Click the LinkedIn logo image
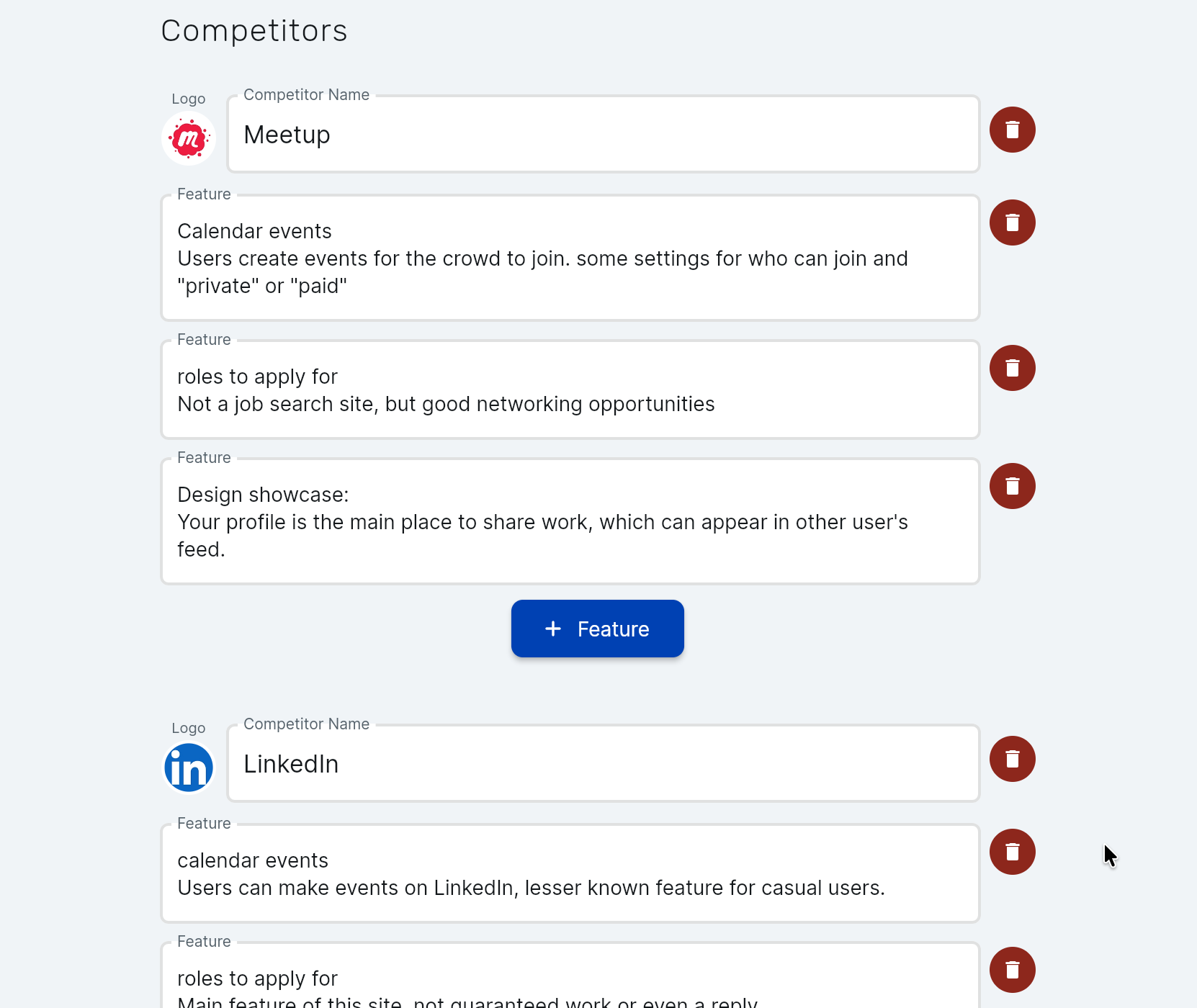 [189, 768]
